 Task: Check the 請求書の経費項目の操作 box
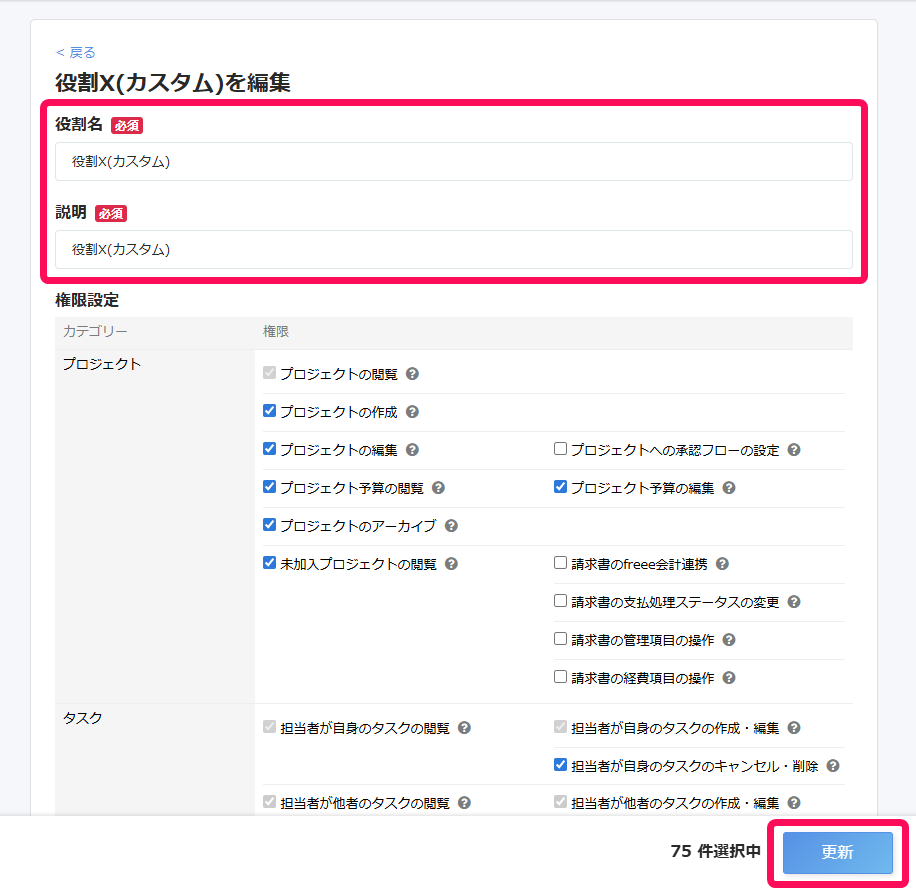[x=562, y=677]
